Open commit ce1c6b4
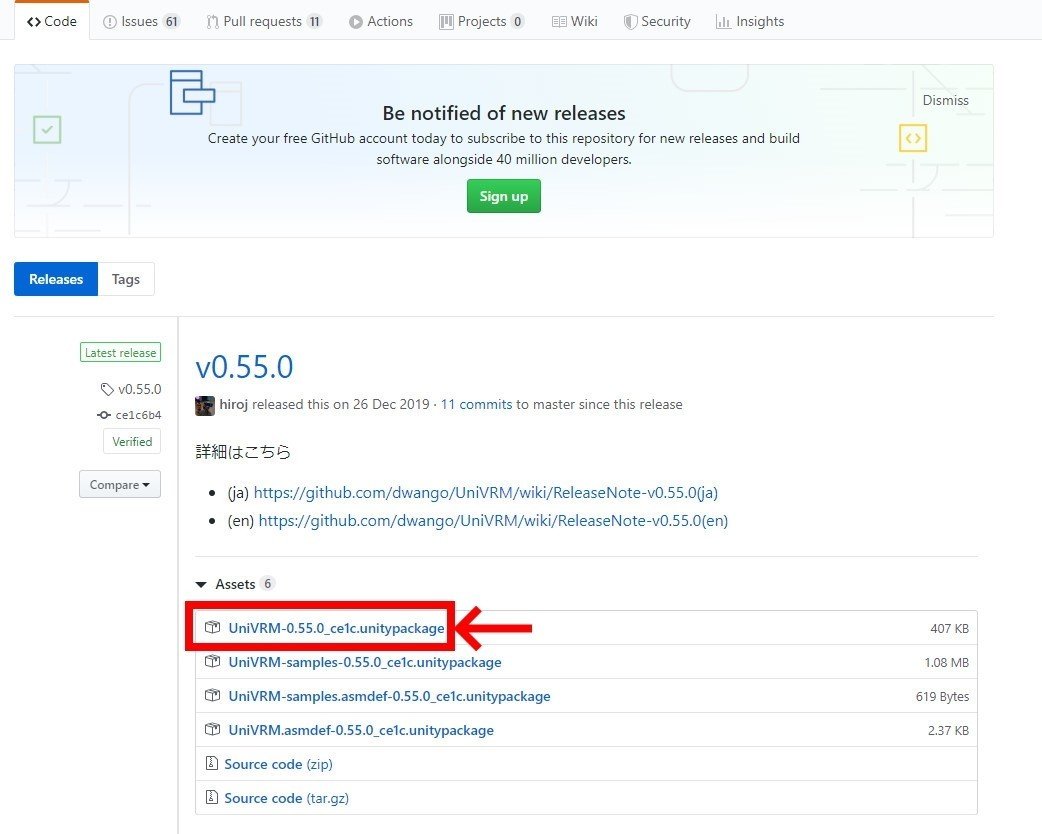 [138, 415]
